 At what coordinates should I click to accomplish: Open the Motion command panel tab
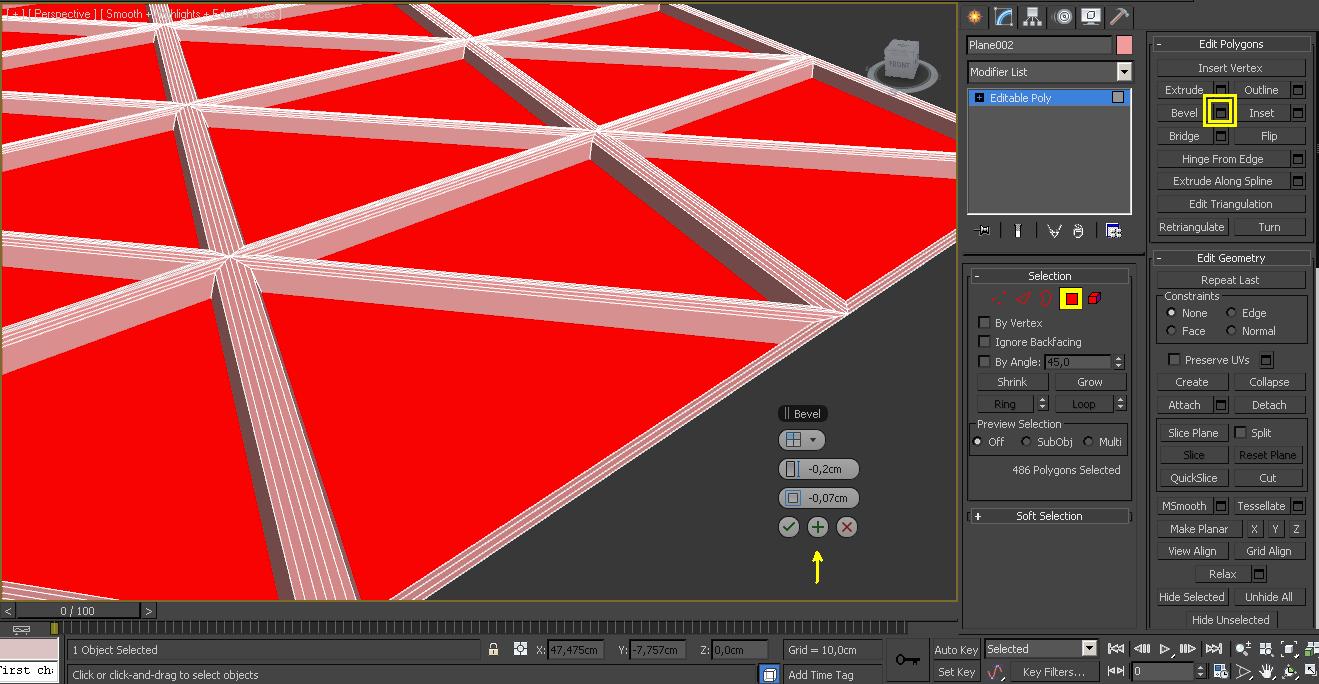[1062, 16]
